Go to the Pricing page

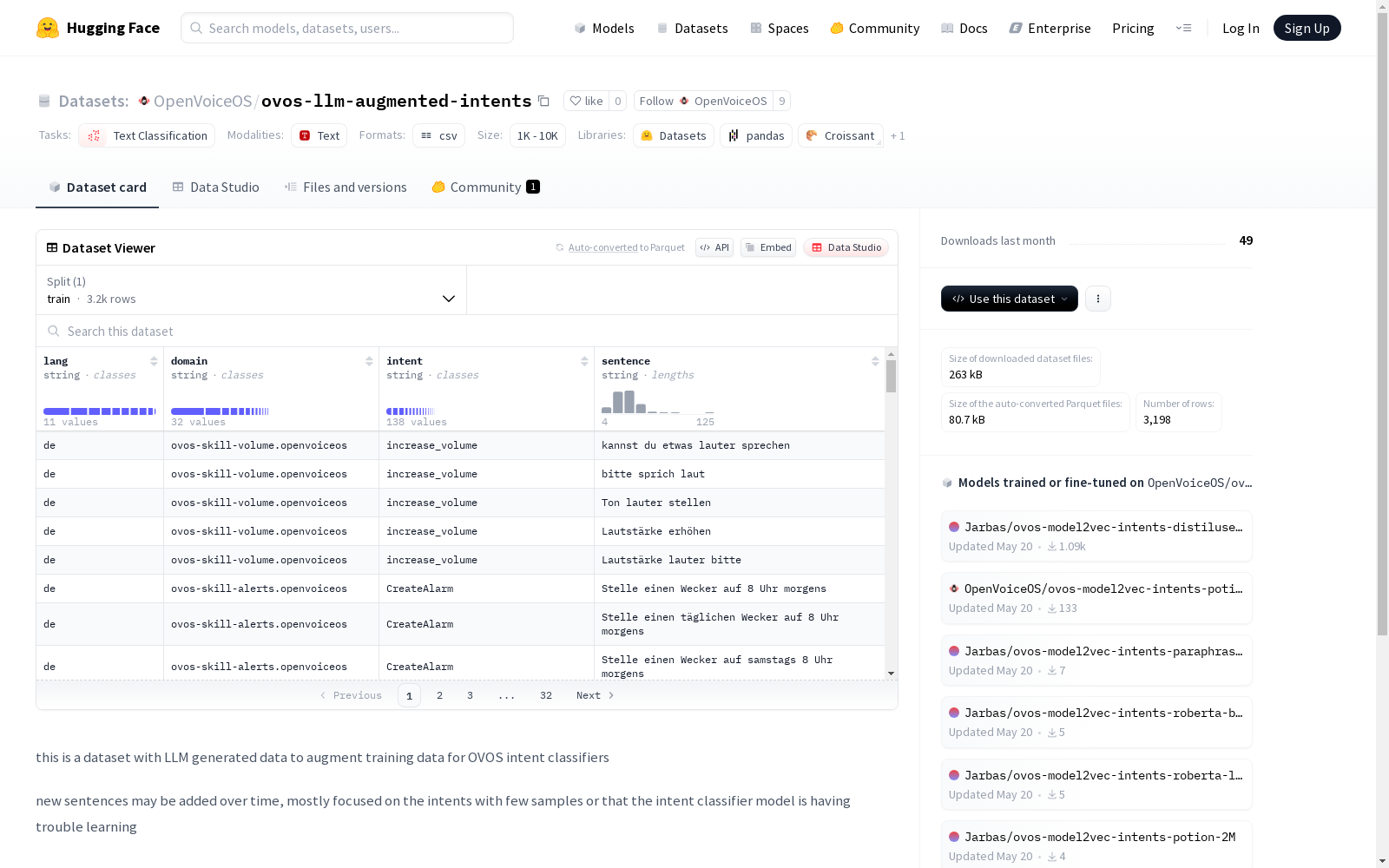(x=1133, y=28)
